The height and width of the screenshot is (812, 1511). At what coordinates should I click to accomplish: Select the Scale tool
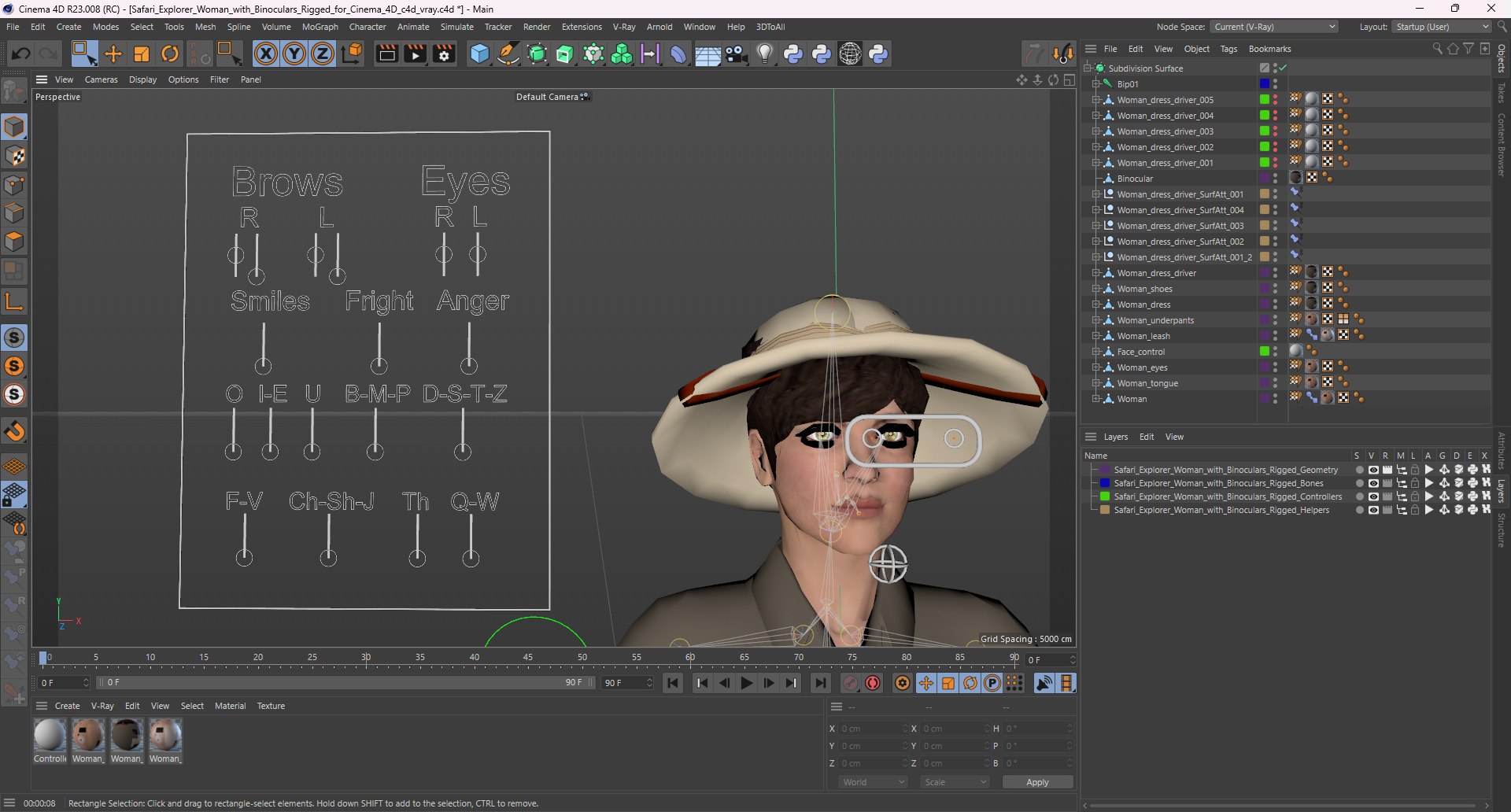pyautogui.click(x=142, y=54)
